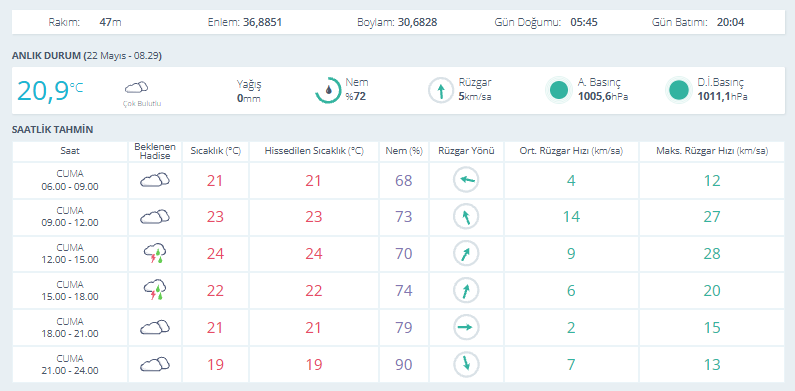Click the Nem (%) column header
This screenshot has width=795, height=391.
tap(404, 151)
